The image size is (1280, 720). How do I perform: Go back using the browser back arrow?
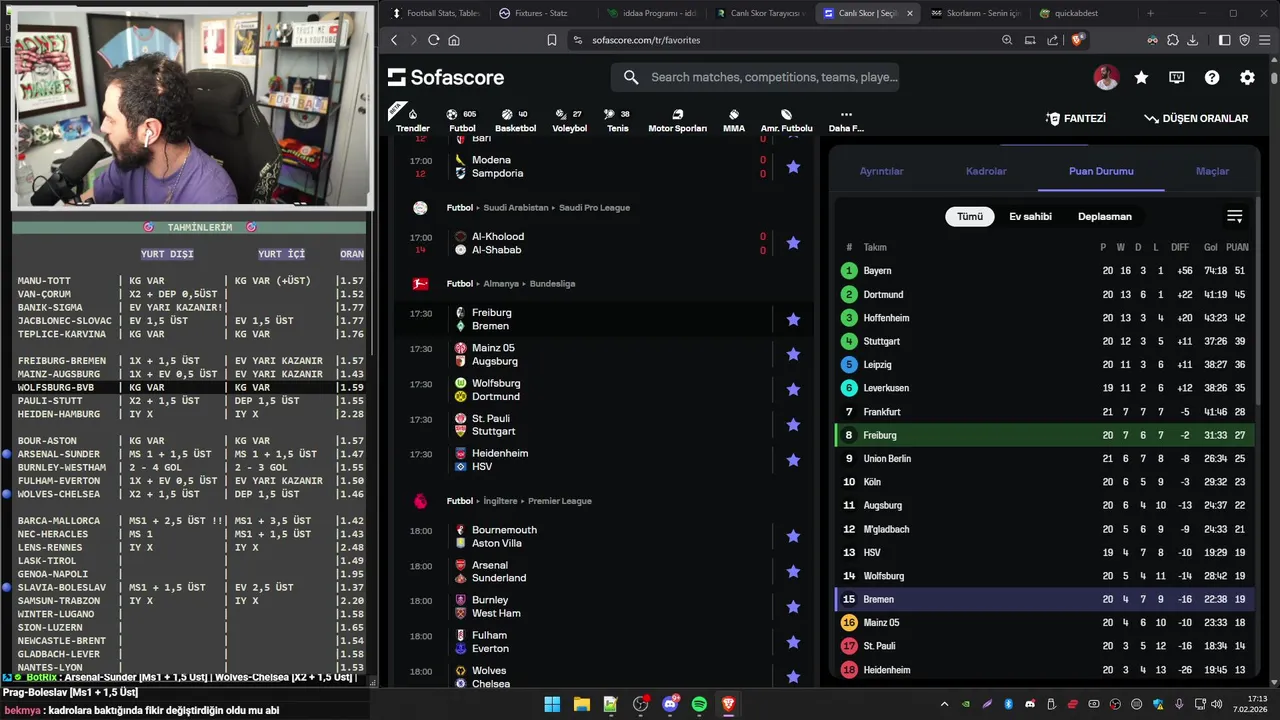[394, 40]
